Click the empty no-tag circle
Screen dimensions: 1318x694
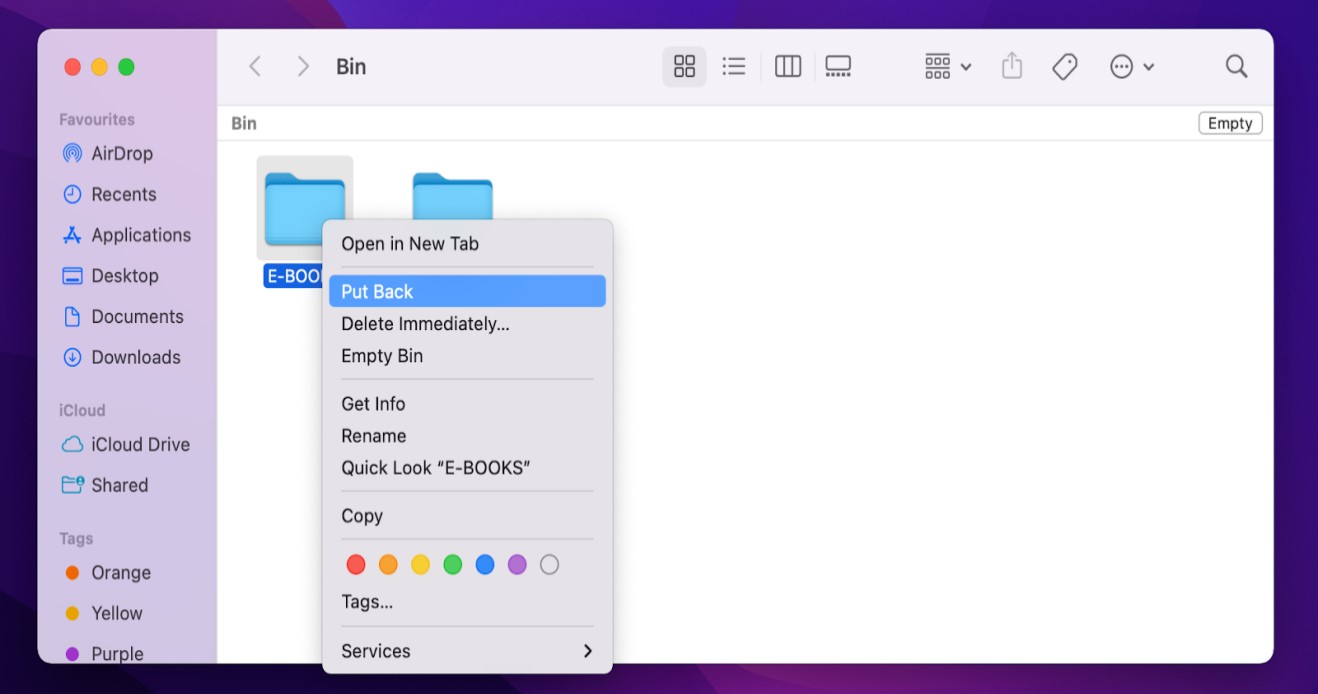coord(549,565)
